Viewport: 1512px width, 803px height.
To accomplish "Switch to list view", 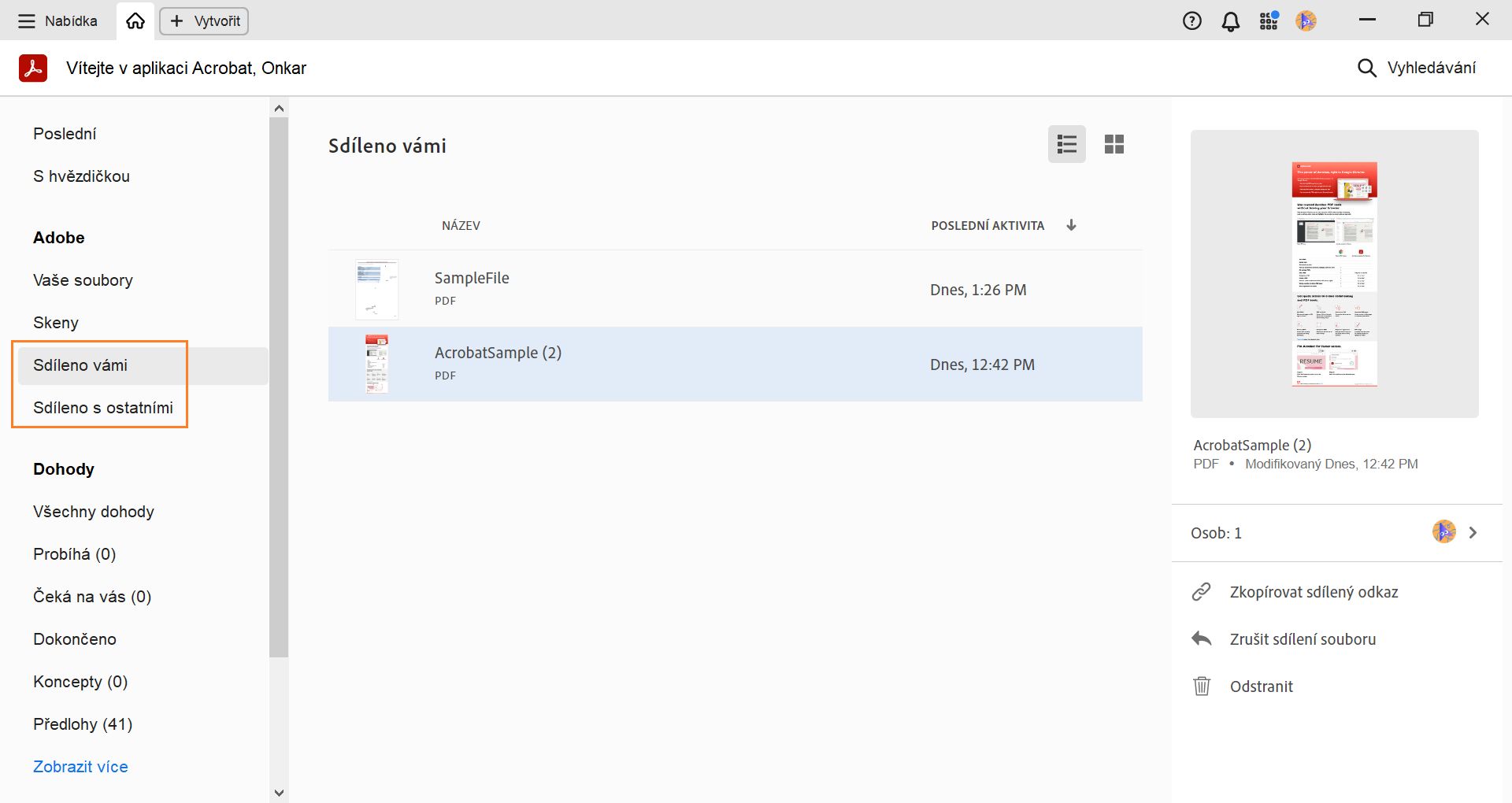I will click(1066, 144).
